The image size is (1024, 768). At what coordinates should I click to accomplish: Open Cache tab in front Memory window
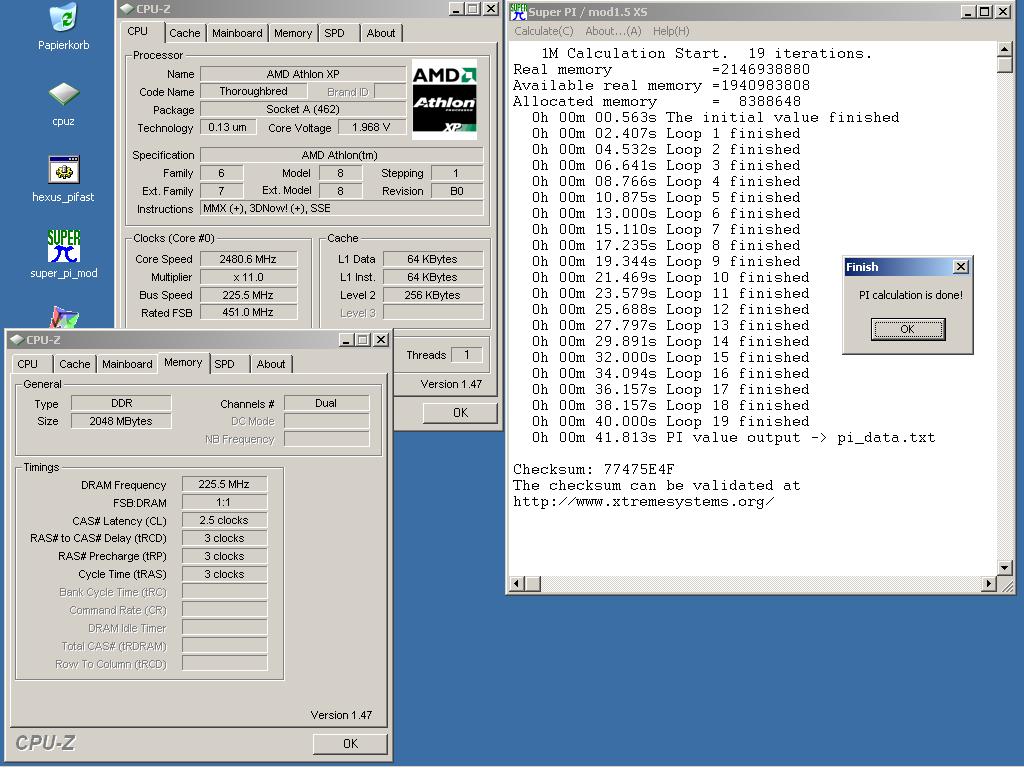(x=74, y=364)
